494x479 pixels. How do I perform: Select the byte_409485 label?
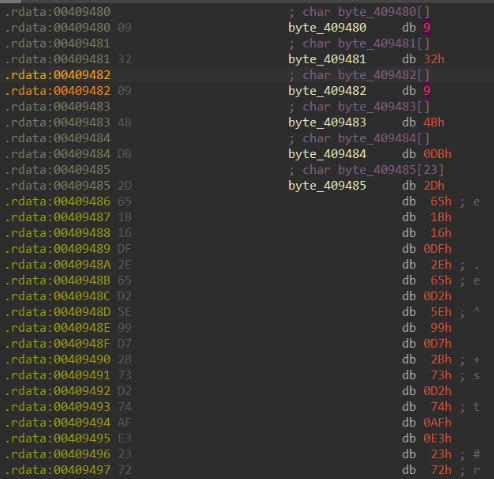coord(327,186)
